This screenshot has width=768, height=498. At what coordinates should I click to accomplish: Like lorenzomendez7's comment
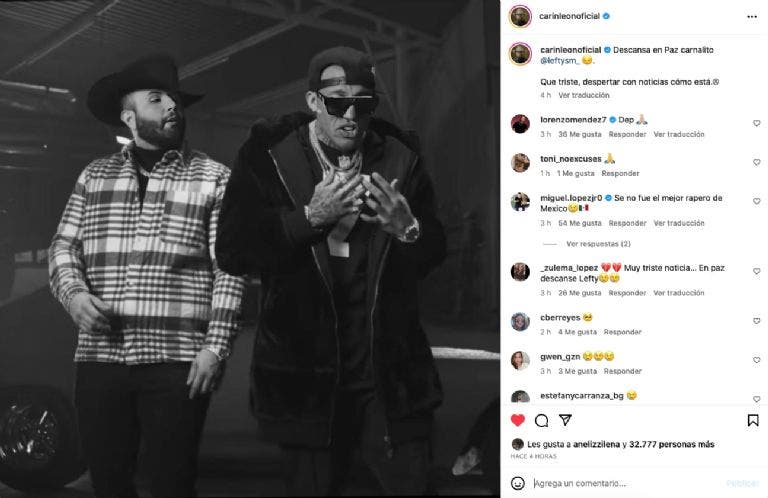[756, 123]
